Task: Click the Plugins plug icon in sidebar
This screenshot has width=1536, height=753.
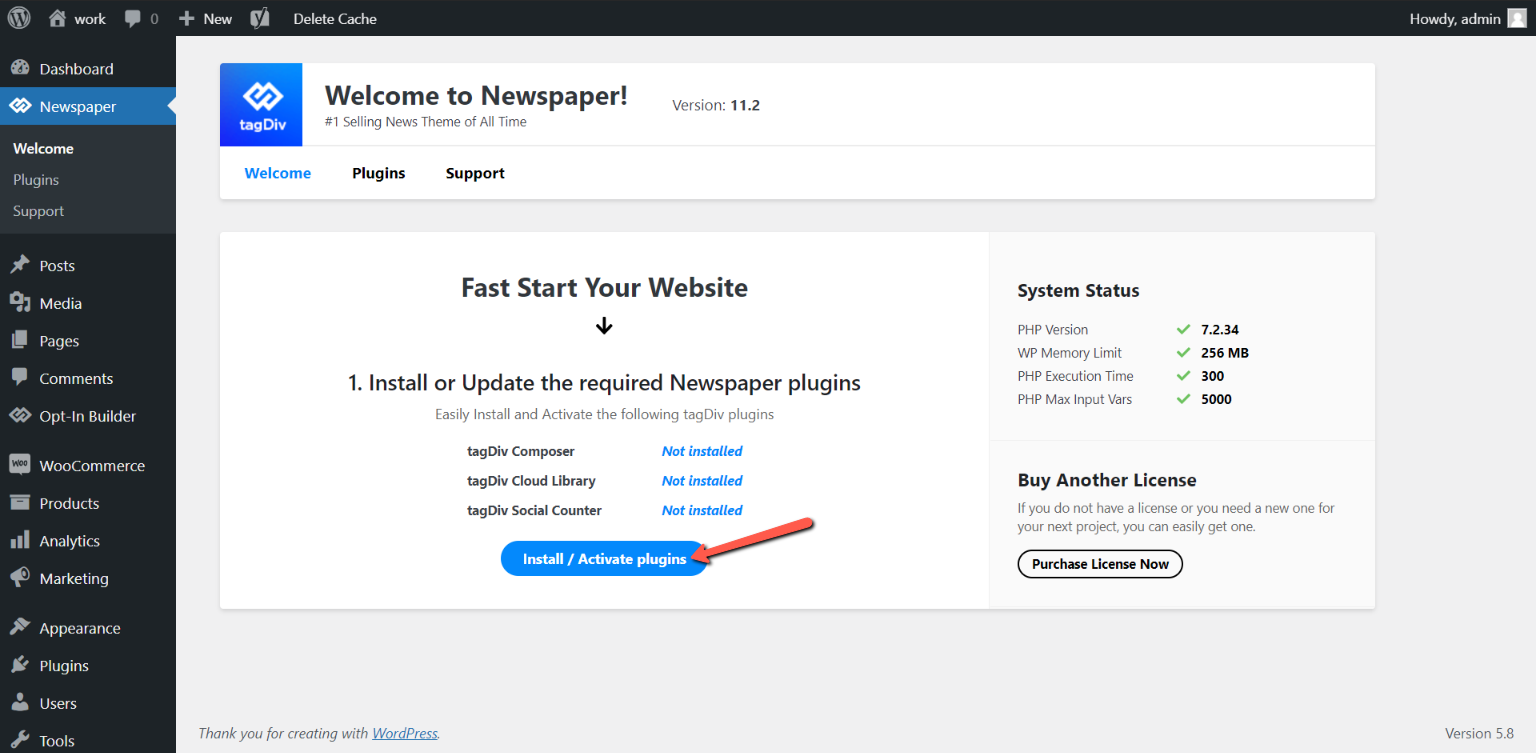Action: coord(19,665)
